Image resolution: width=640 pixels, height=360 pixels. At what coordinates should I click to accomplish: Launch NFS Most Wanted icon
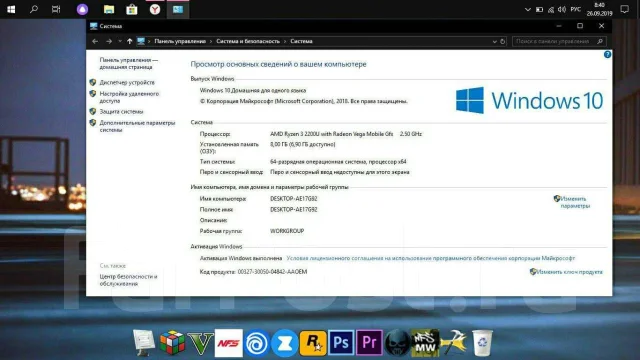(425, 343)
